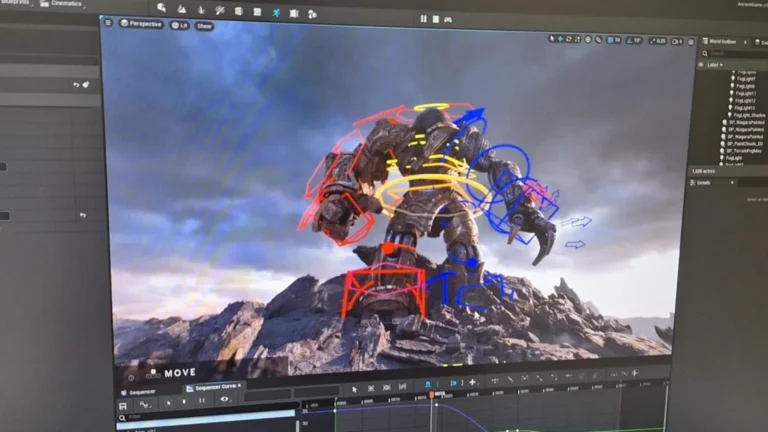
Task: Toggle grid snapping with value 10
Action: [x=614, y=40]
